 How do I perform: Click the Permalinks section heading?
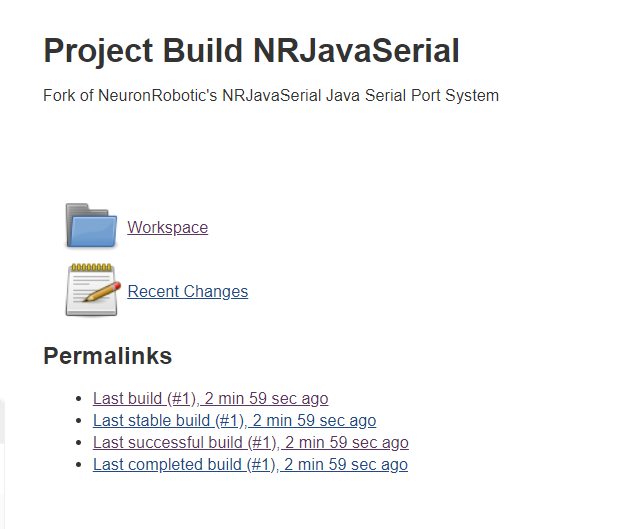point(107,356)
